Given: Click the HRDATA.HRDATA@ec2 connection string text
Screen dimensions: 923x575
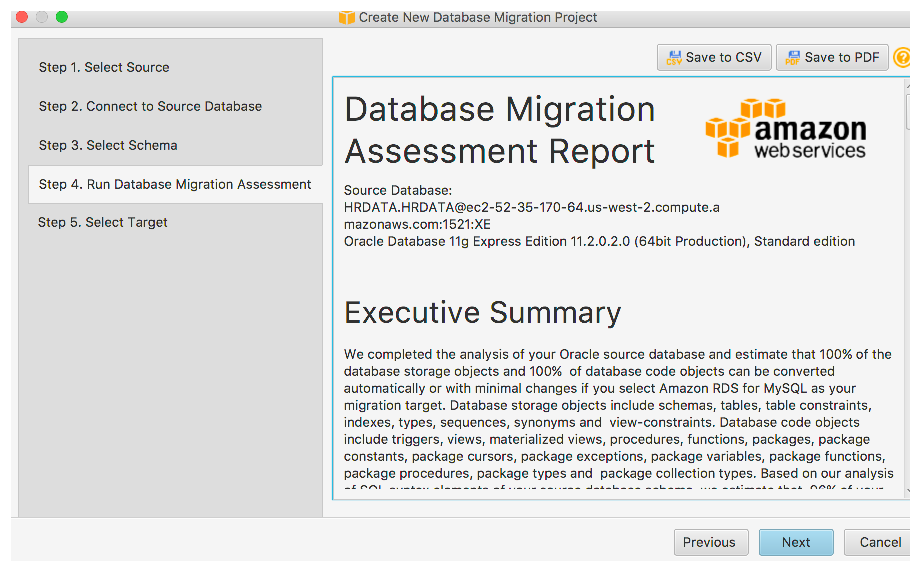Looking at the screenshot, I should point(532,216).
